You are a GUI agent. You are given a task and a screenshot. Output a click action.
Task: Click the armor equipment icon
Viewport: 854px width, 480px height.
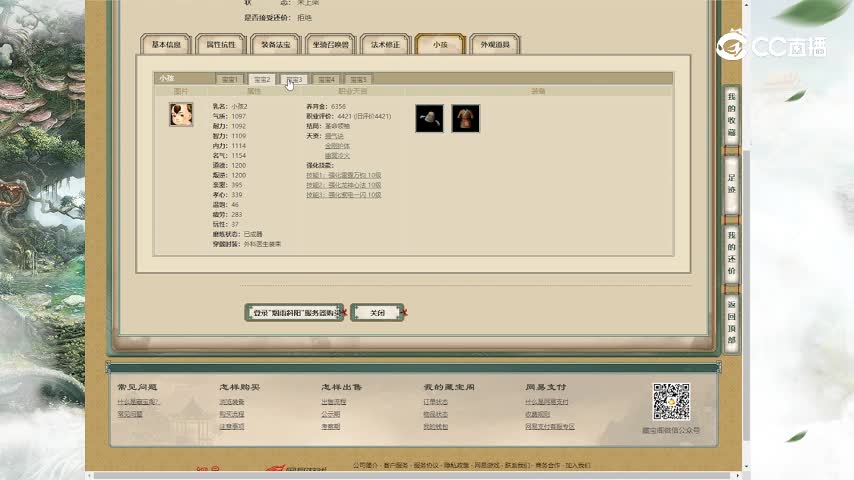[465, 118]
